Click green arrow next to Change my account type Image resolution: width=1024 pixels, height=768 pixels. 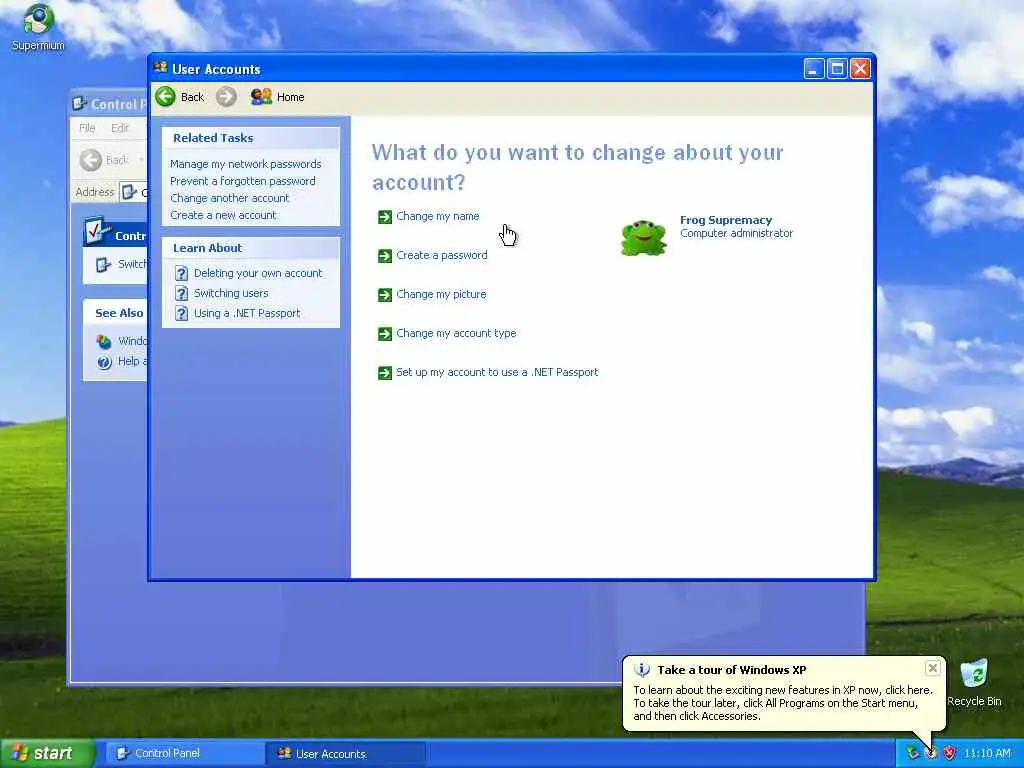tap(385, 334)
